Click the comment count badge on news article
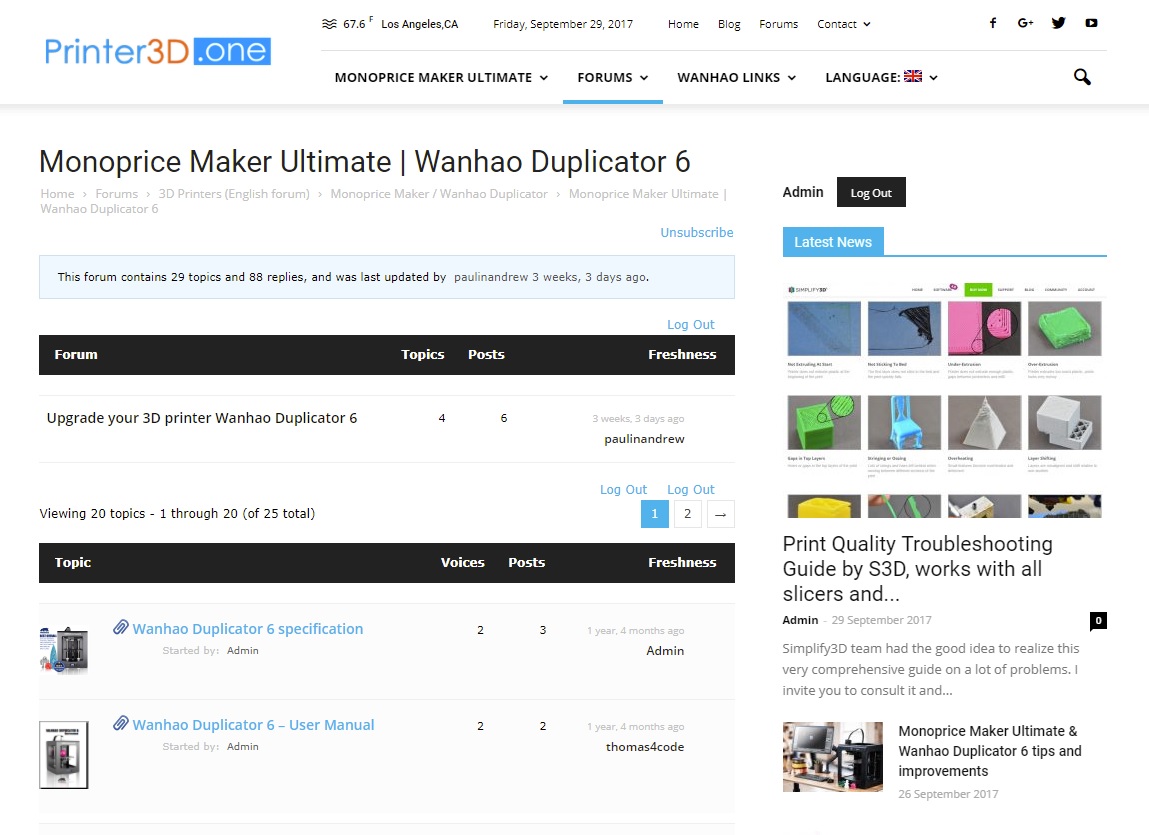This screenshot has height=835, width=1149. pyautogui.click(x=1098, y=620)
